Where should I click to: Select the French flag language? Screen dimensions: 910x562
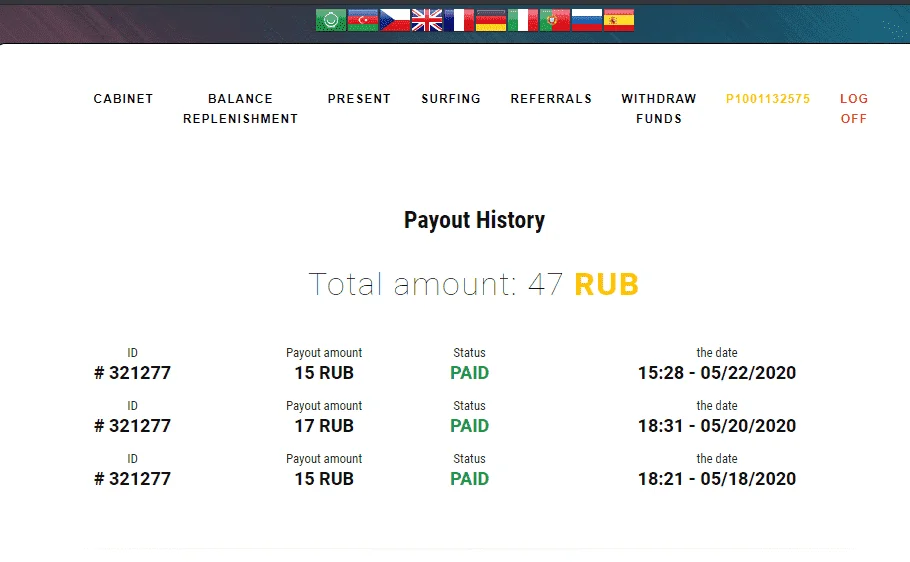[459, 20]
